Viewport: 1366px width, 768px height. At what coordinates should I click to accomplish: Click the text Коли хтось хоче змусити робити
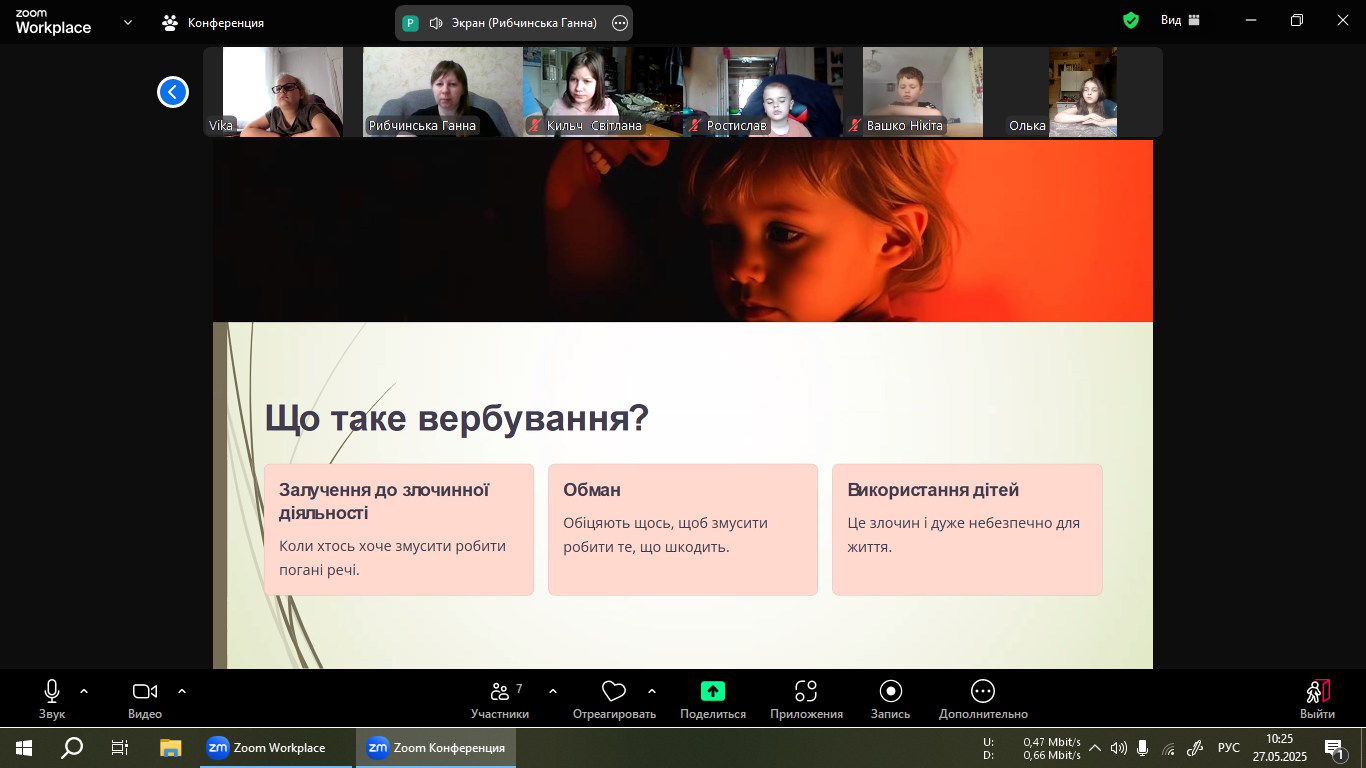392,546
